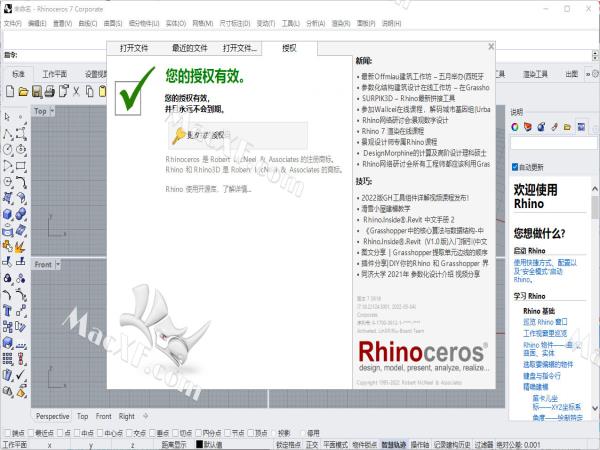Click the 'Rhino 7 渲染在线课程' news item
Image resolution: width=600 pixels, height=450 pixels.
pos(393,131)
